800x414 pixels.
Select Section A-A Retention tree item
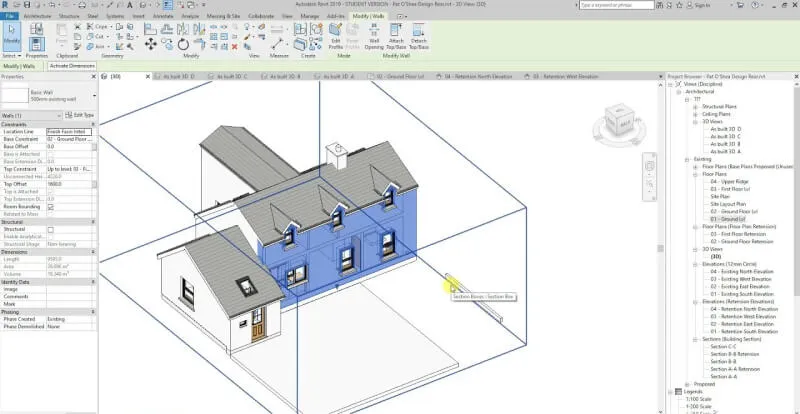pos(735,369)
